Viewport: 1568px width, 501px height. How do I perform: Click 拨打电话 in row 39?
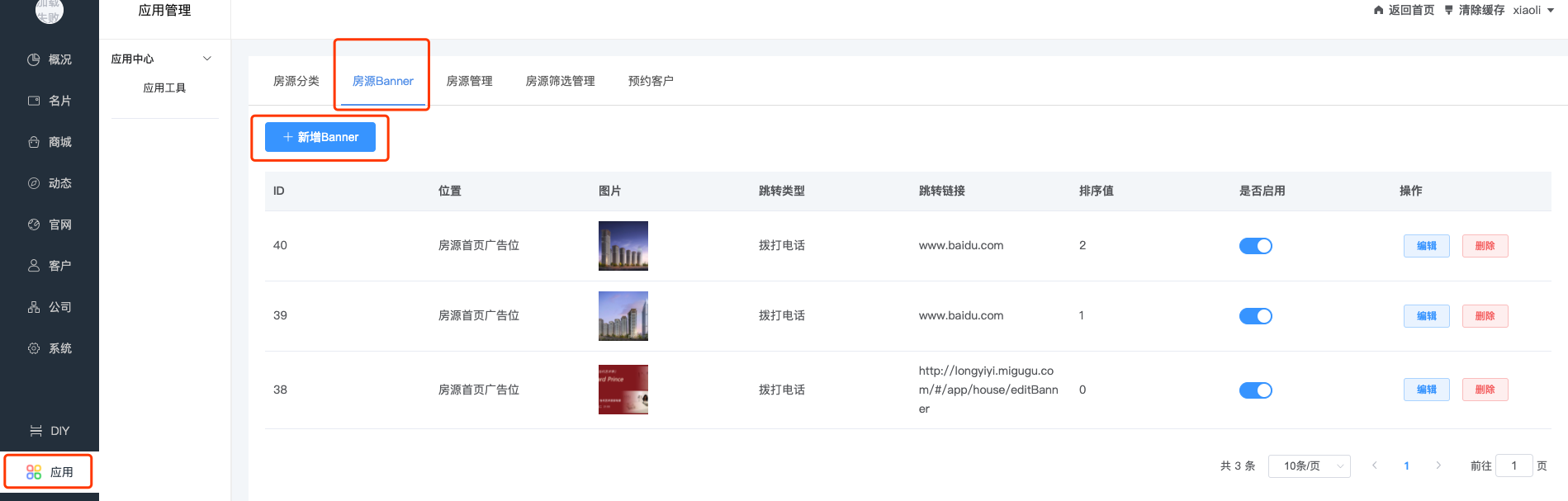(x=782, y=315)
